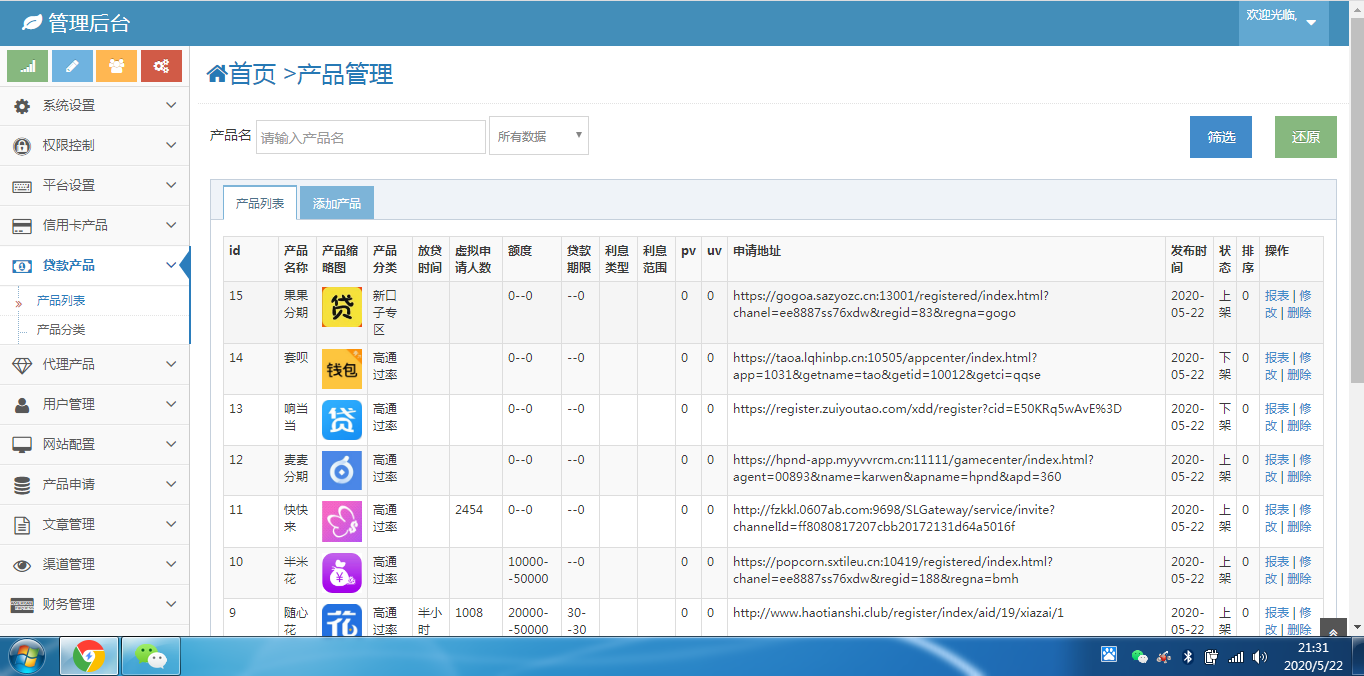Image resolution: width=1364 pixels, height=676 pixels.
Task: Open Google Chrome from the taskbar
Action: (89, 656)
